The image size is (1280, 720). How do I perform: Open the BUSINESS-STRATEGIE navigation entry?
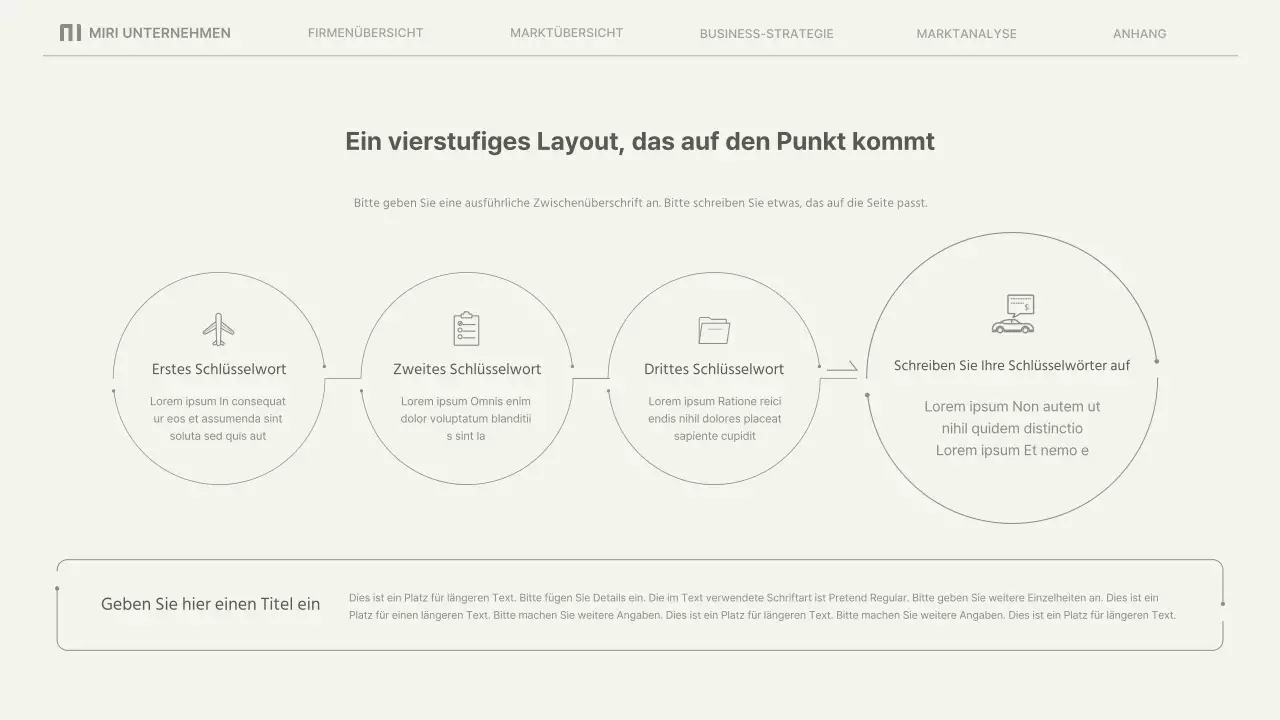pyautogui.click(x=767, y=33)
